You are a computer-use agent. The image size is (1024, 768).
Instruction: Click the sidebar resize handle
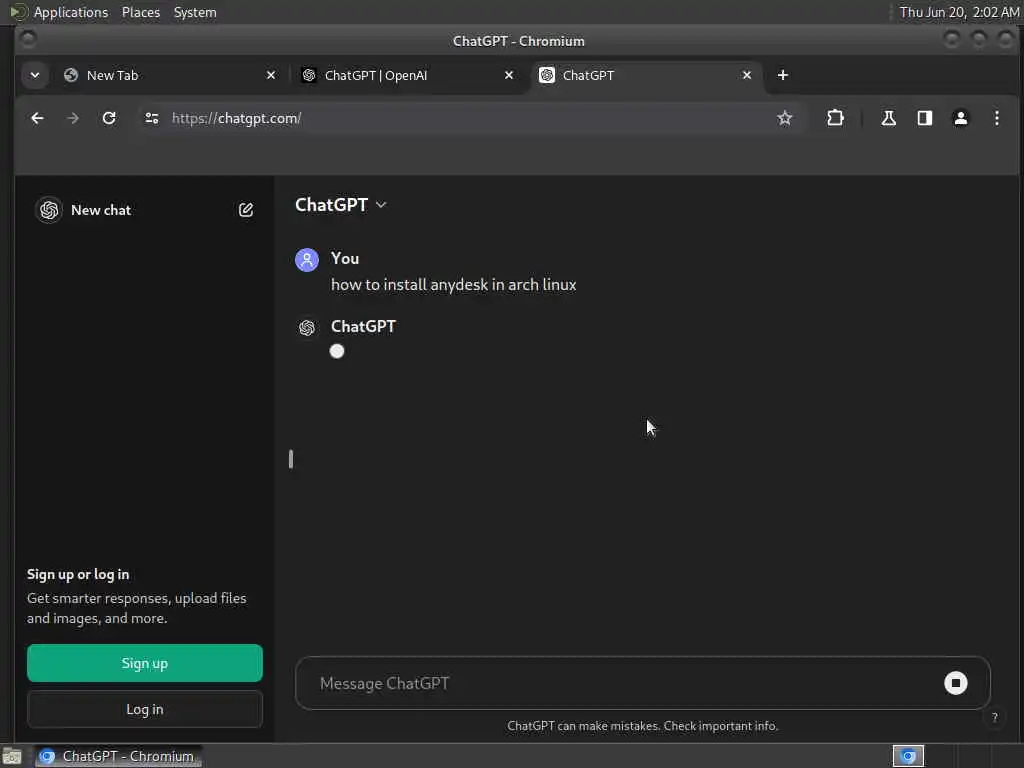291,459
